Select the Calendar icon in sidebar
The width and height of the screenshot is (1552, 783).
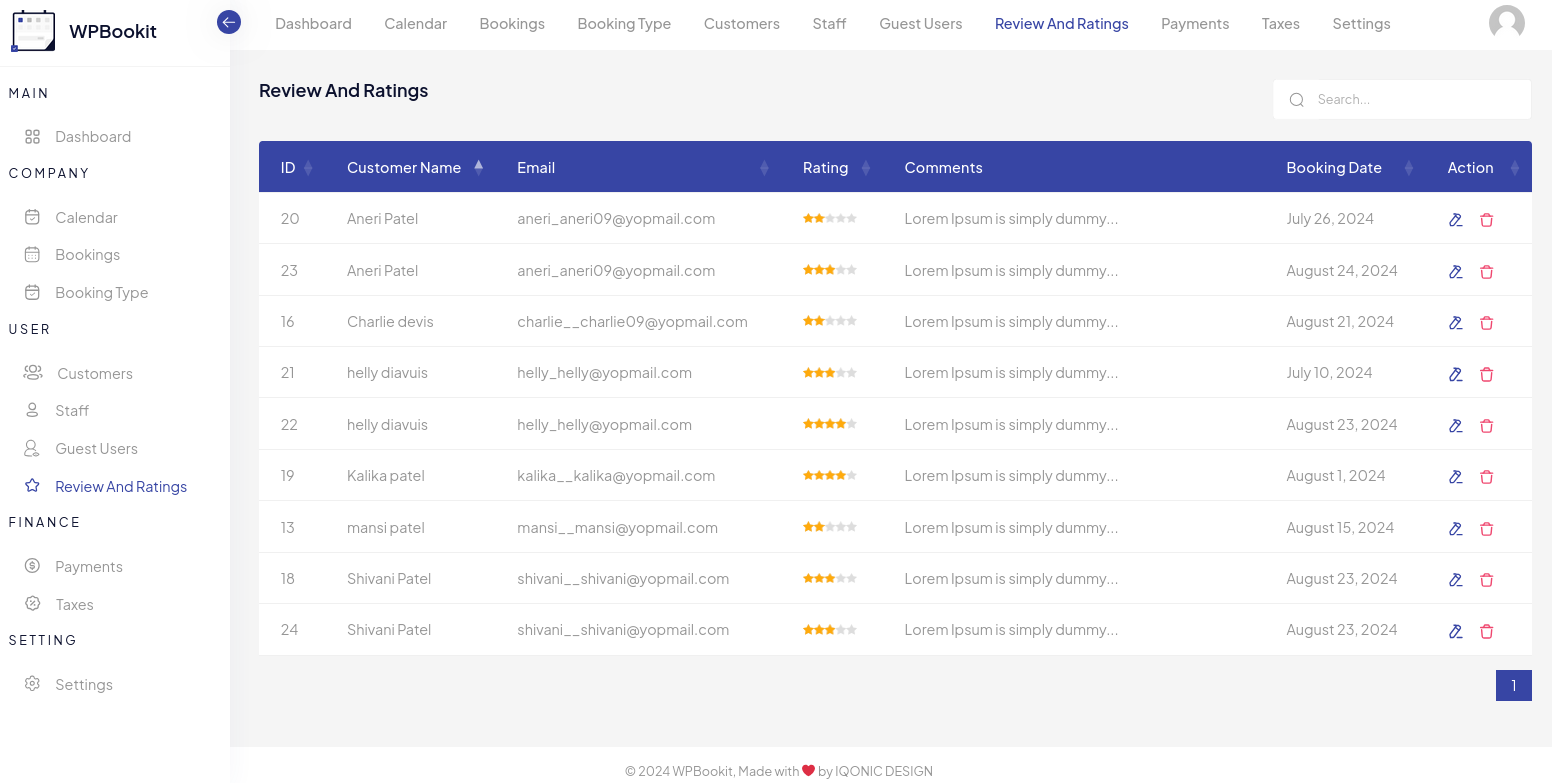click(x=33, y=217)
